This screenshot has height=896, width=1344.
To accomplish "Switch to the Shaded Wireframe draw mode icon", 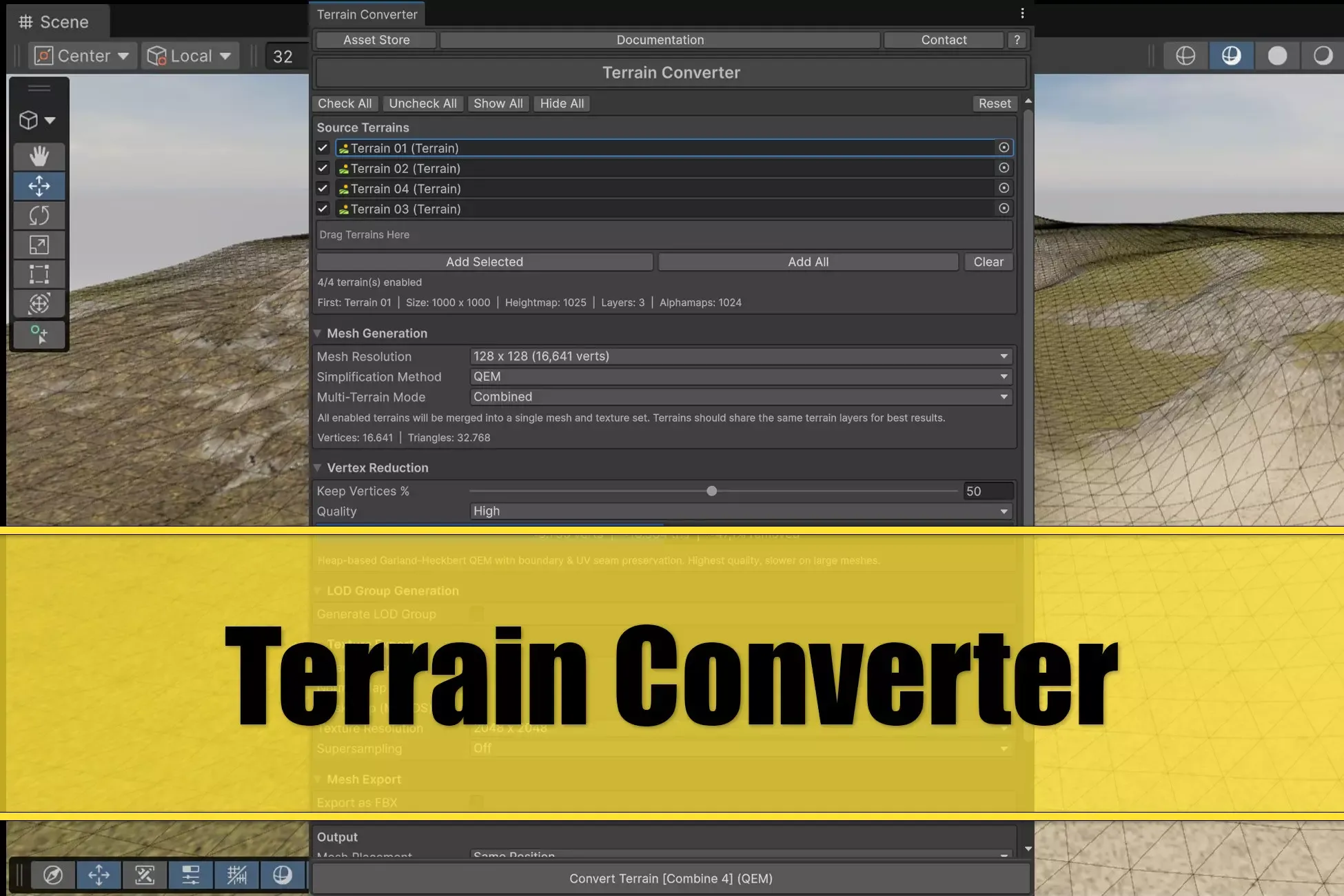I will coord(1231,55).
